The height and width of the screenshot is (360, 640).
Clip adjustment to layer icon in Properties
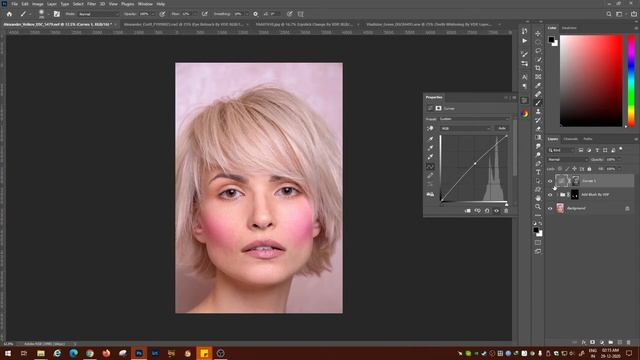(x=468, y=211)
